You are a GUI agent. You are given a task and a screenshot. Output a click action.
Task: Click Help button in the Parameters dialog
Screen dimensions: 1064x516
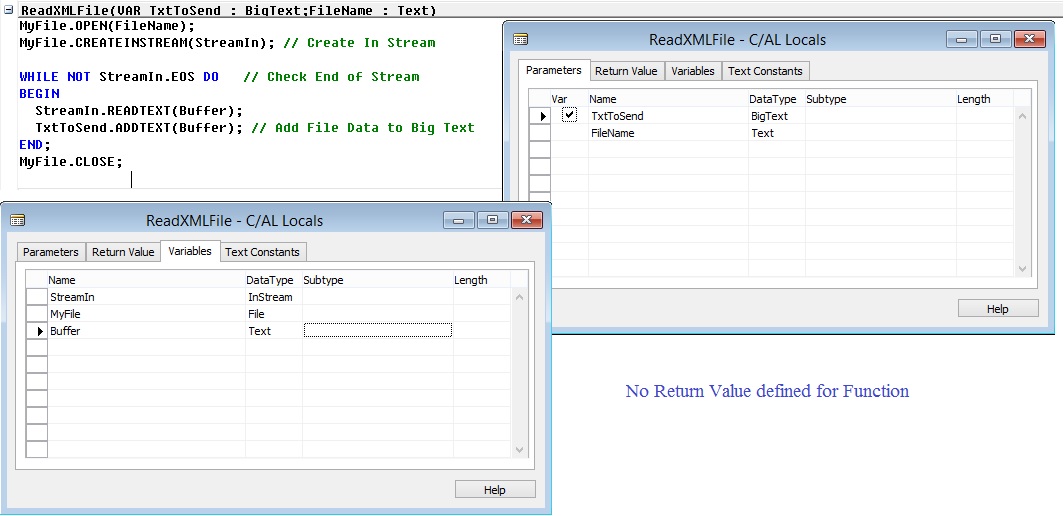coord(998,309)
